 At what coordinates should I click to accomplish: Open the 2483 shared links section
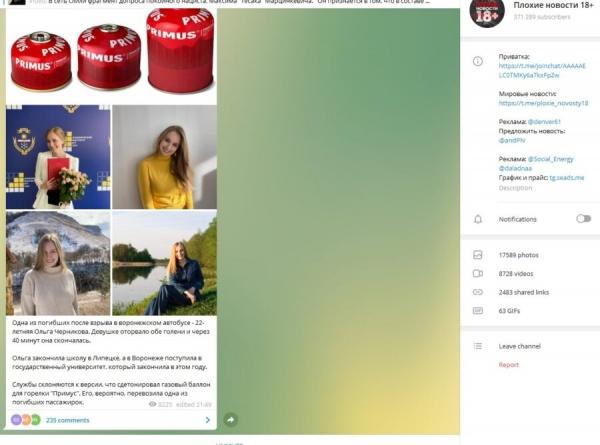pyautogui.click(x=524, y=292)
